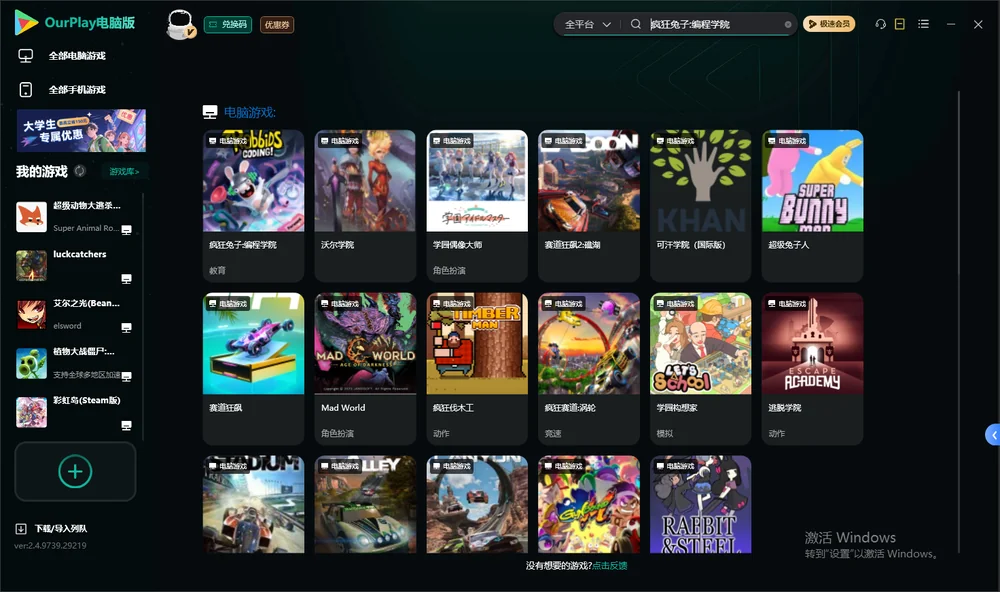Open the 逃脱学院 Escape Academy card
The height and width of the screenshot is (592, 1000).
pos(812,368)
